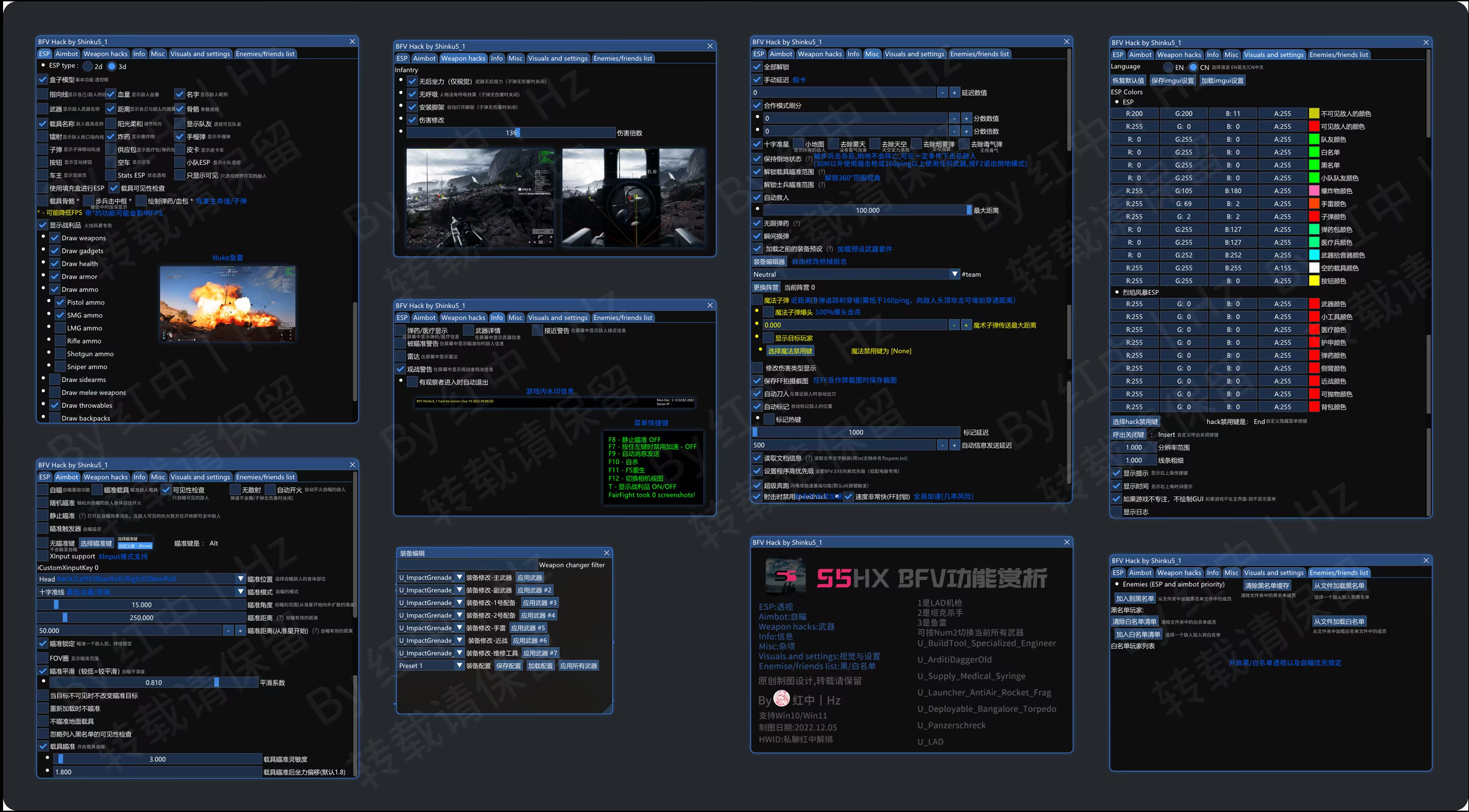Click the pink avatar next to 红中 | Hz
Image resolution: width=1469 pixels, height=812 pixels.
tap(781, 699)
